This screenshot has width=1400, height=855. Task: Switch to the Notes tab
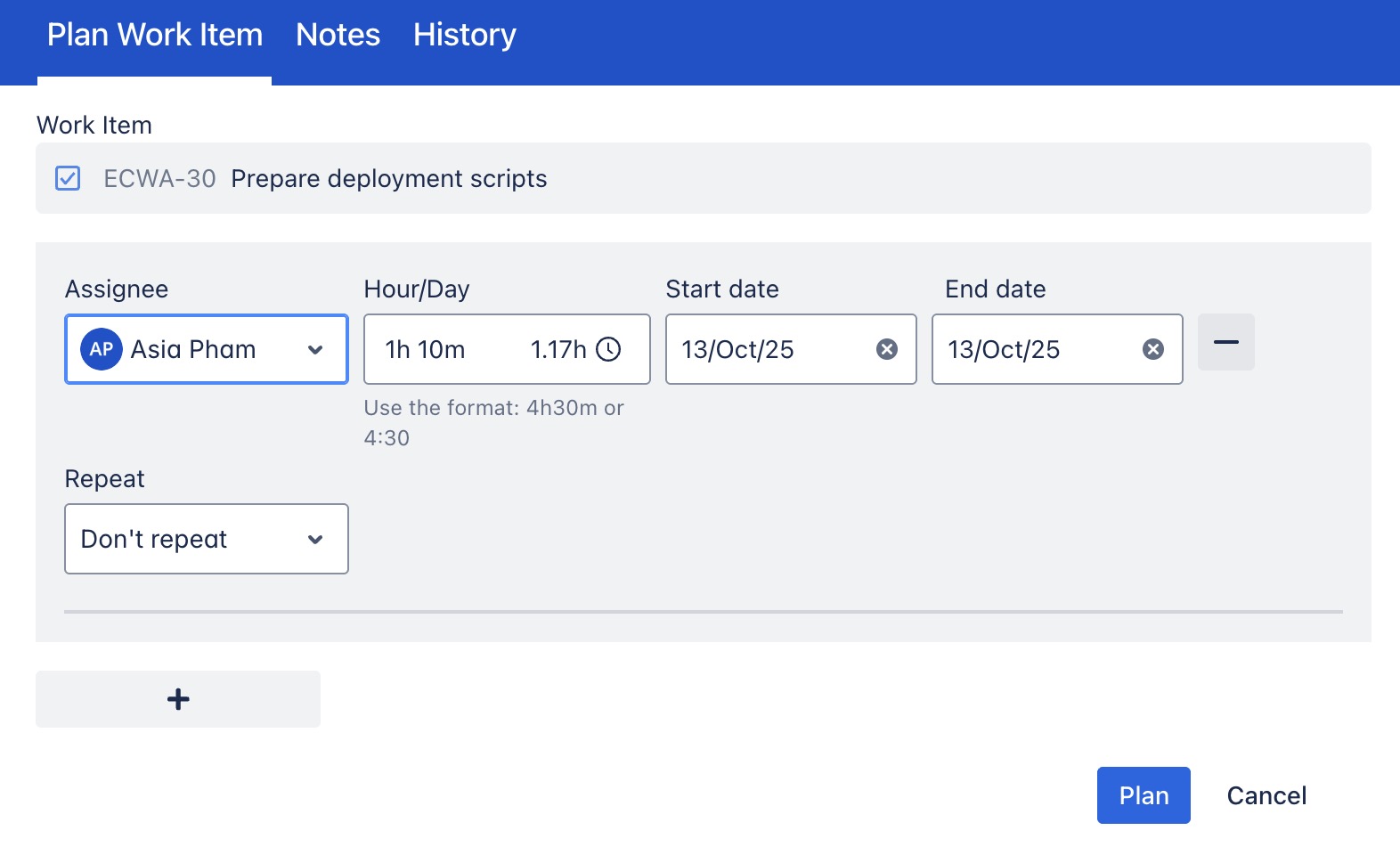click(x=338, y=36)
